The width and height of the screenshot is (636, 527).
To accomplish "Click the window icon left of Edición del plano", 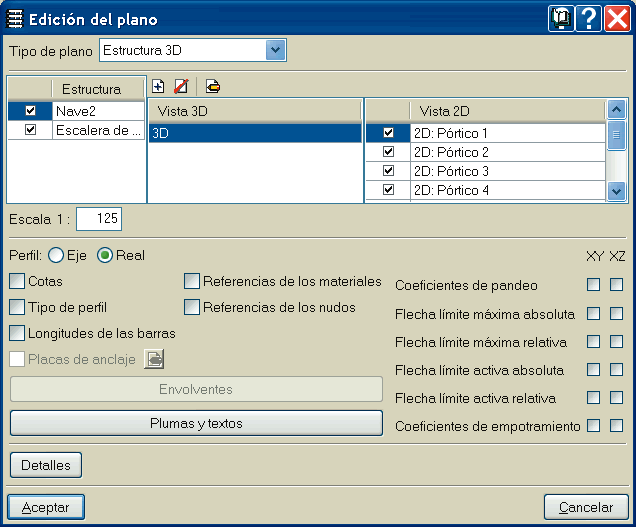I will 16,19.
